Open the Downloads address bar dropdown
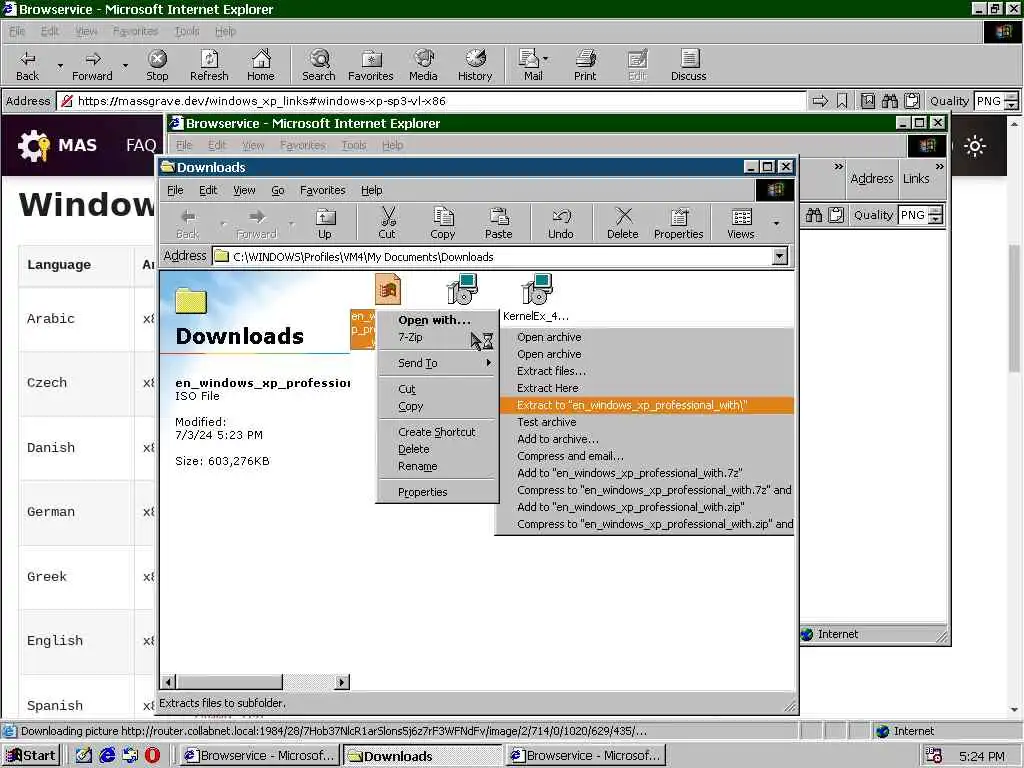Image resolution: width=1024 pixels, height=768 pixels. coord(780,256)
